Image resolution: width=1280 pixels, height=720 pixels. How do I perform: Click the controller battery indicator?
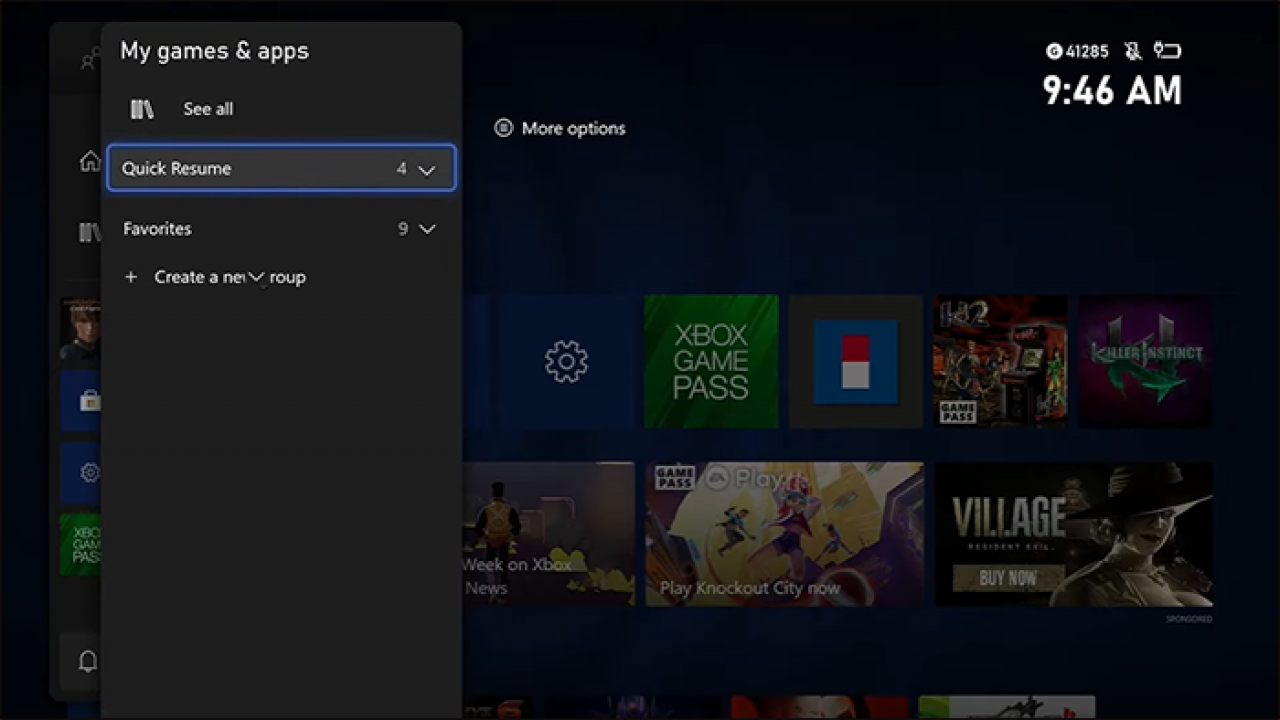pyautogui.click(x=1167, y=51)
